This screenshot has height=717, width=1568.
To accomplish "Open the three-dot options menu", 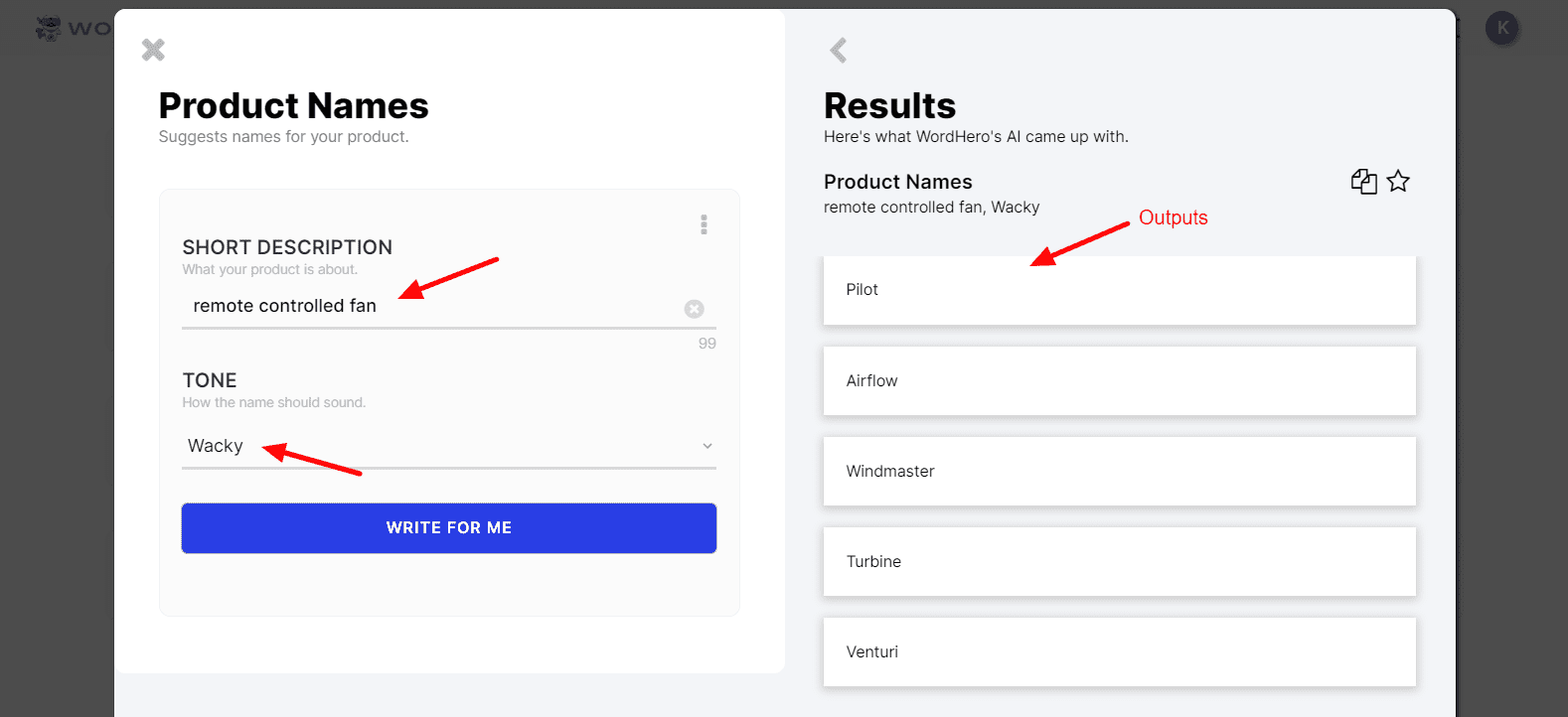I will click(x=704, y=224).
